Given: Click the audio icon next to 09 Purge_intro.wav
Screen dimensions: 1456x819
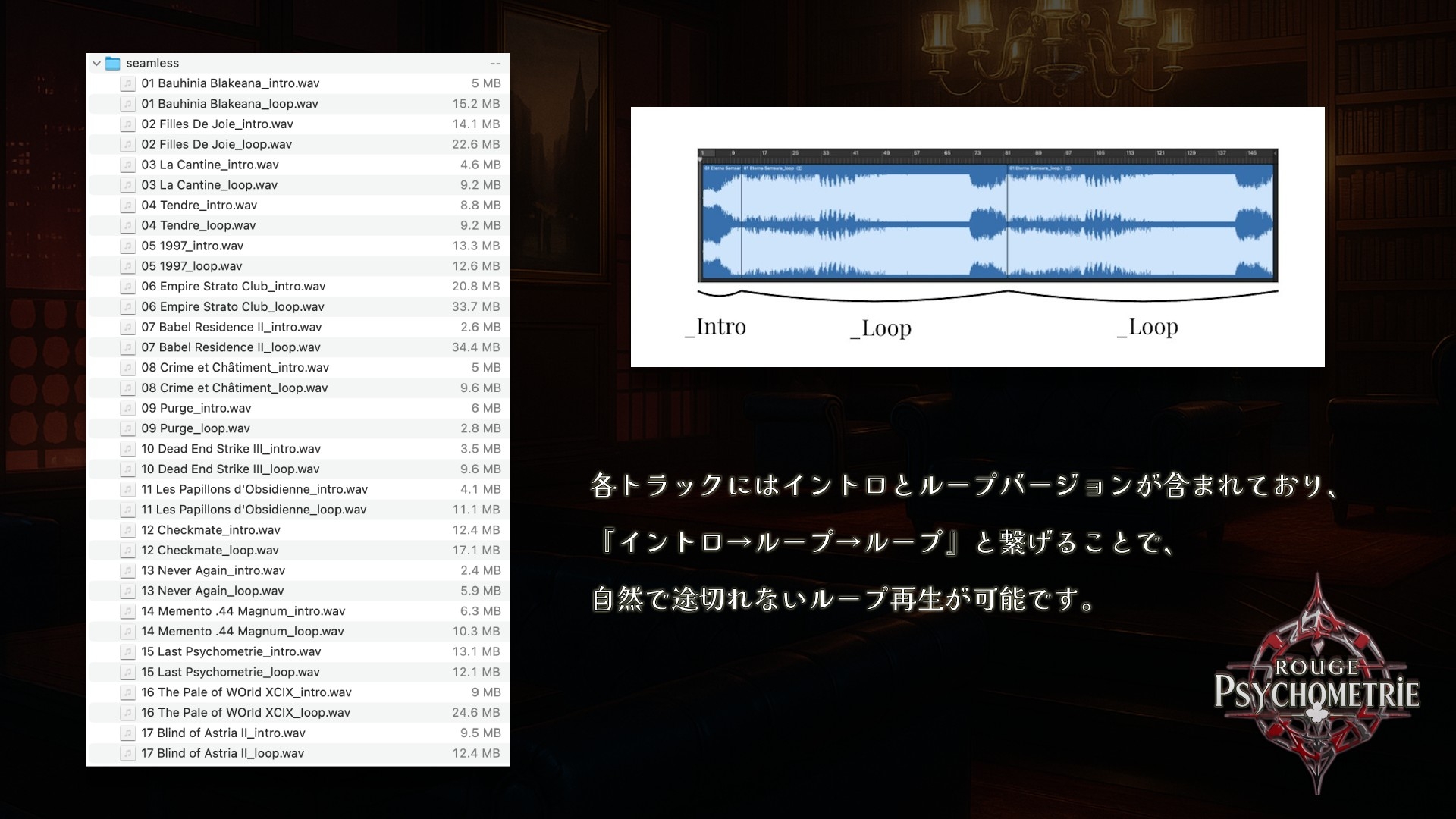Looking at the screenshot, I should click(127, 408).
